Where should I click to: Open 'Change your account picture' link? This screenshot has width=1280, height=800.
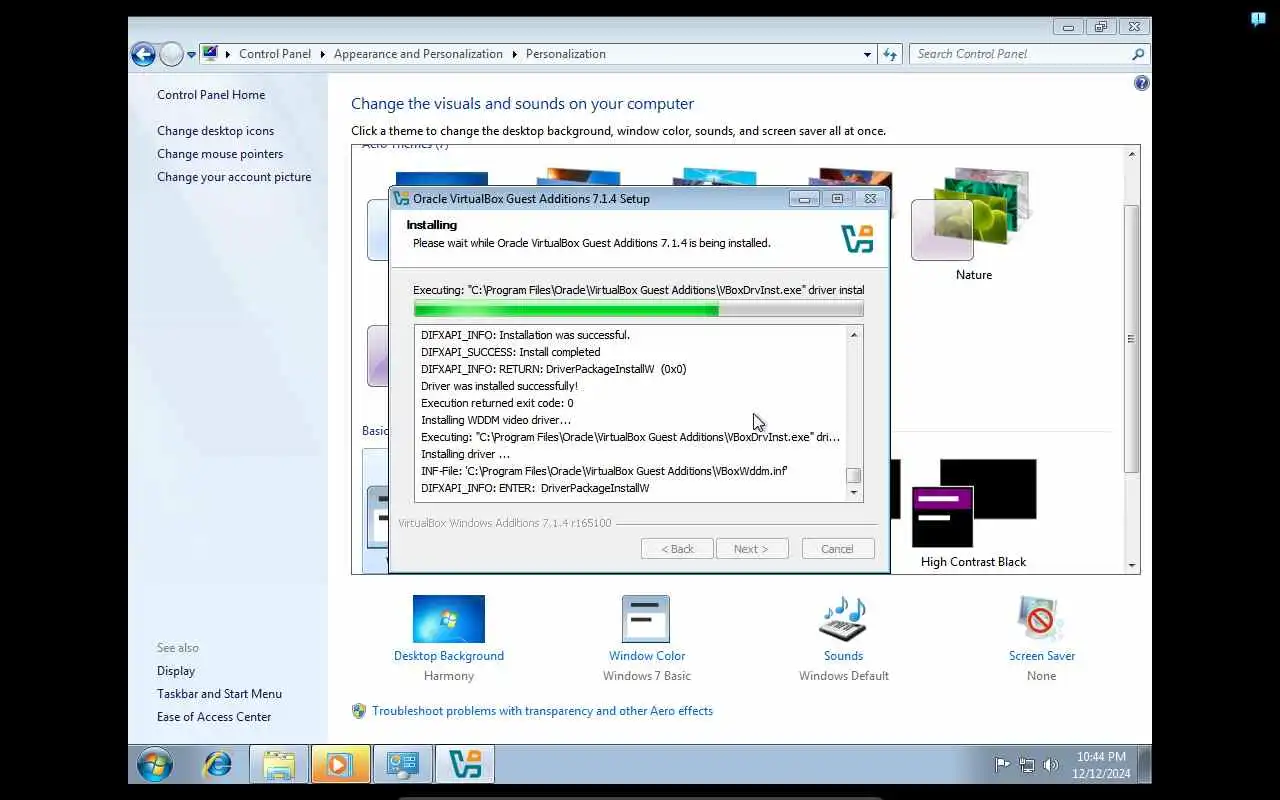234,177
